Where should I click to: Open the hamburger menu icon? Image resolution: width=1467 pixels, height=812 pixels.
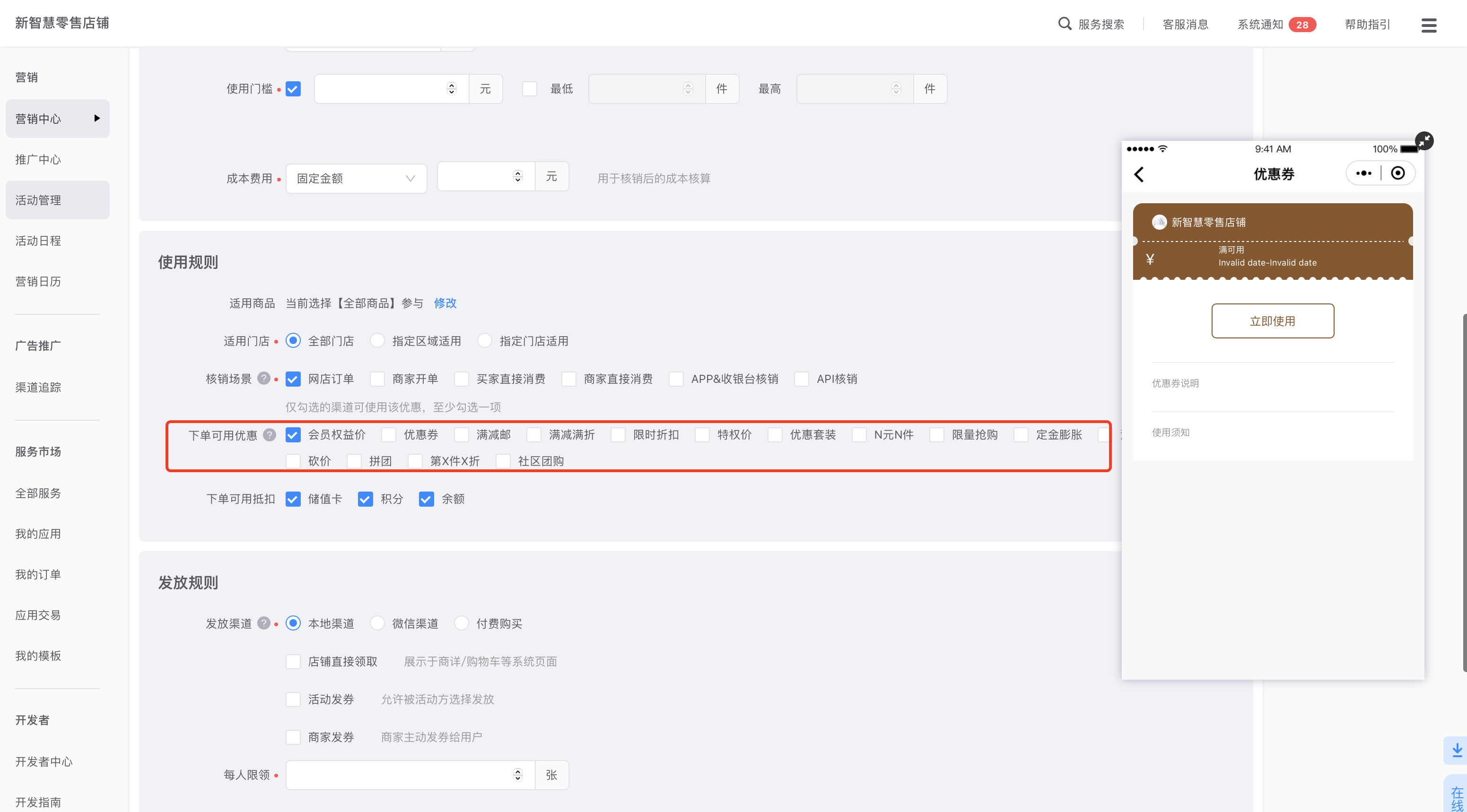tap(1429, 25)
